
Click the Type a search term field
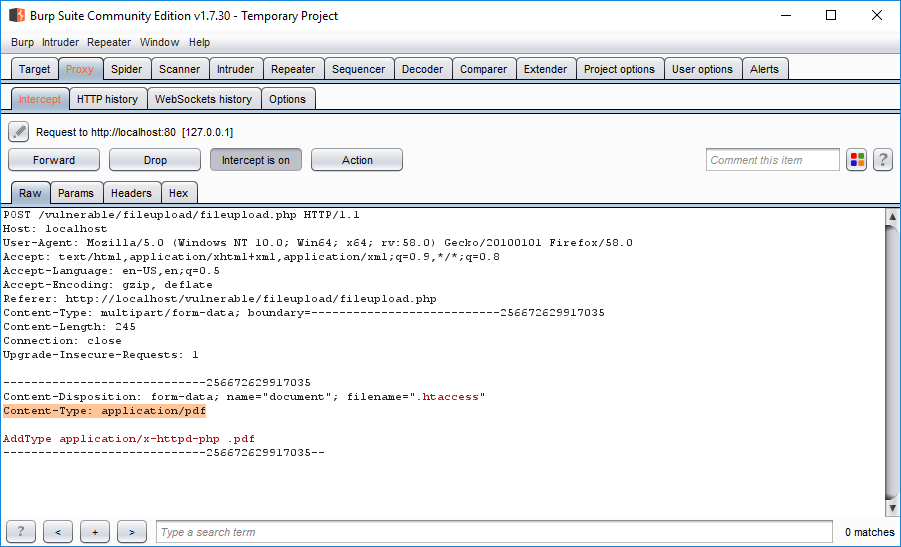pyautogui.click(x=494, y=532)
